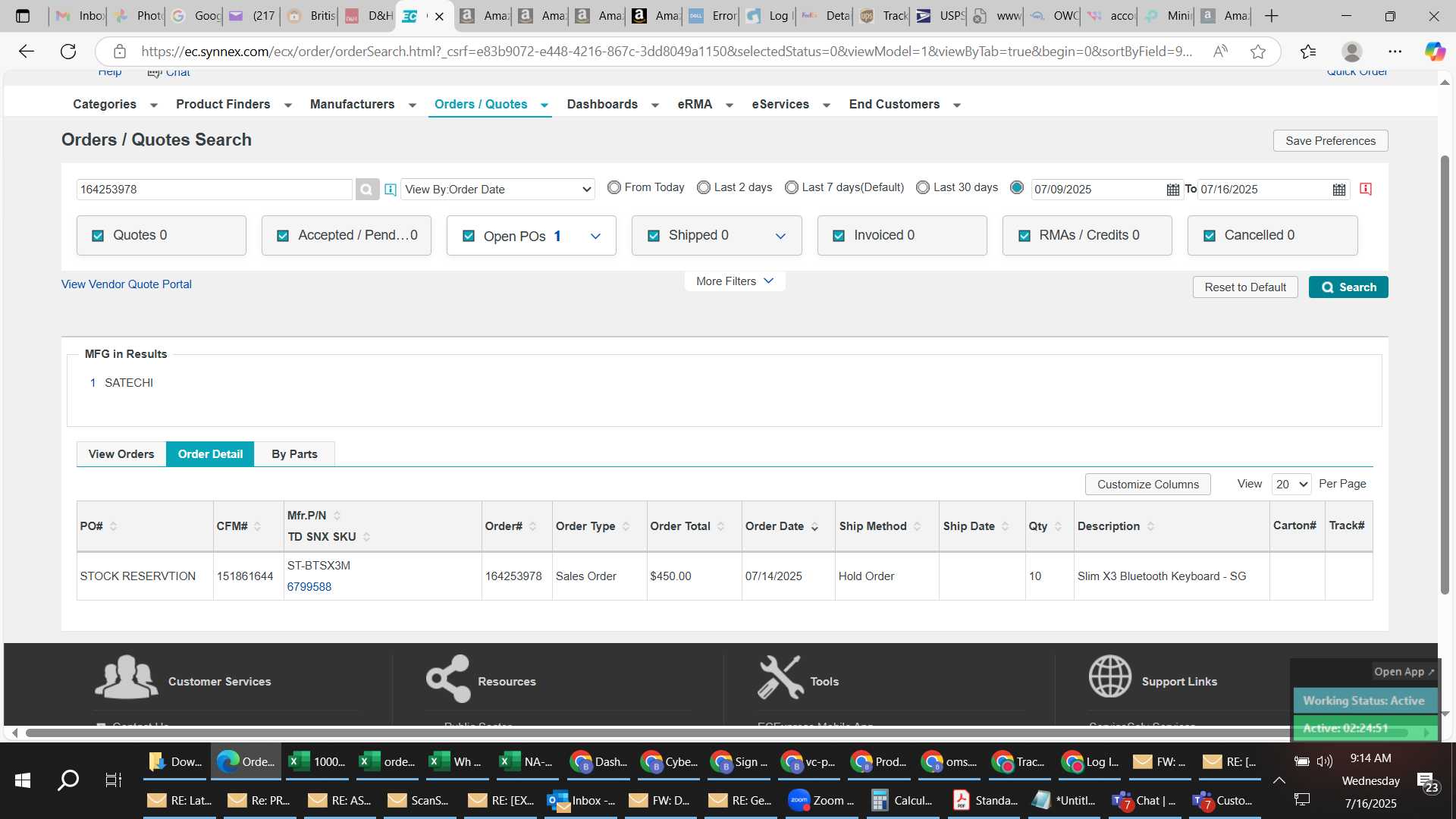This screenshot has width=1456, height=819.
Task: Select the From Today radio button
Action: (x=614, y=187)
